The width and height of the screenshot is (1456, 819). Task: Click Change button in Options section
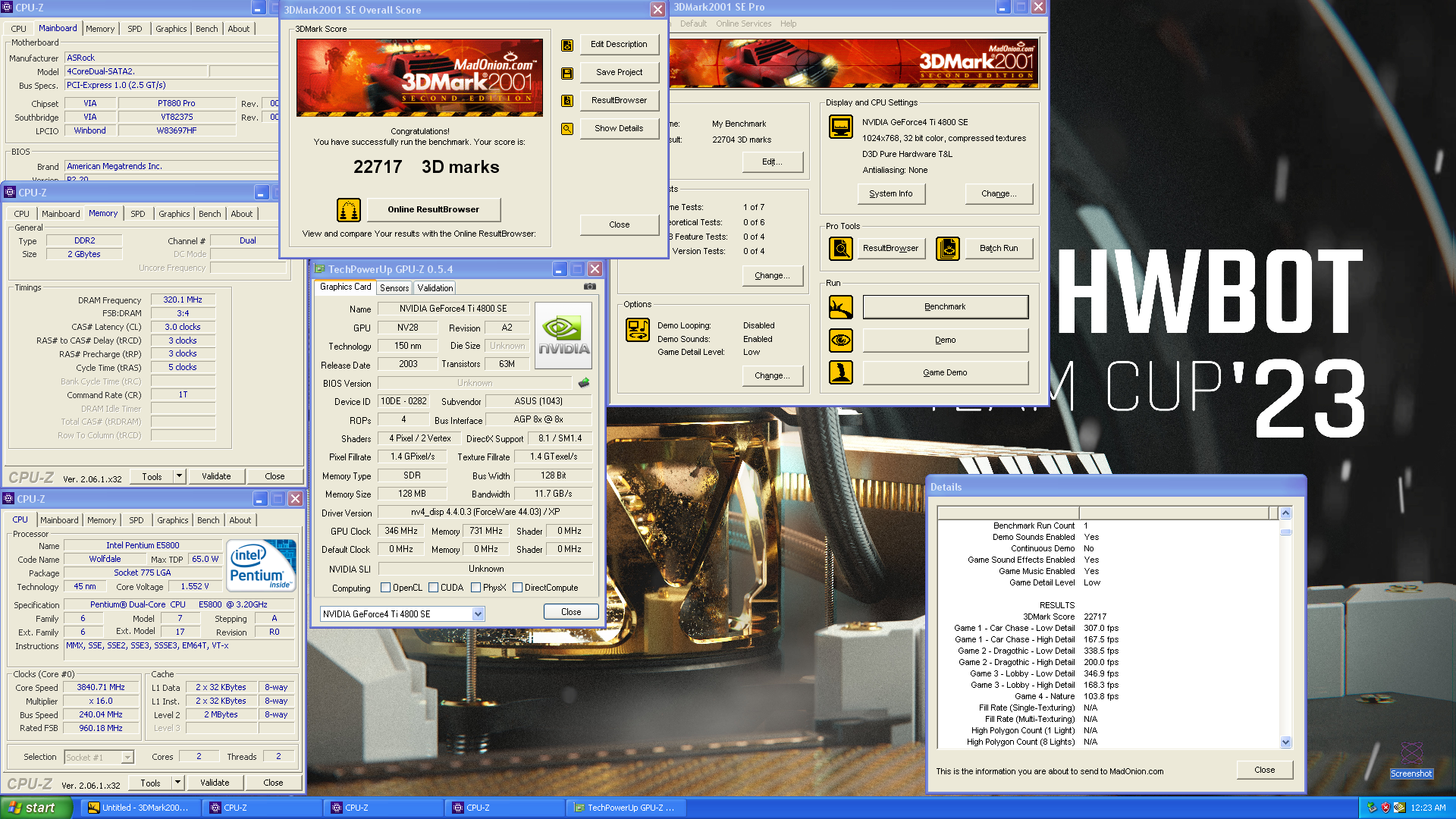[x=772, y=376]
